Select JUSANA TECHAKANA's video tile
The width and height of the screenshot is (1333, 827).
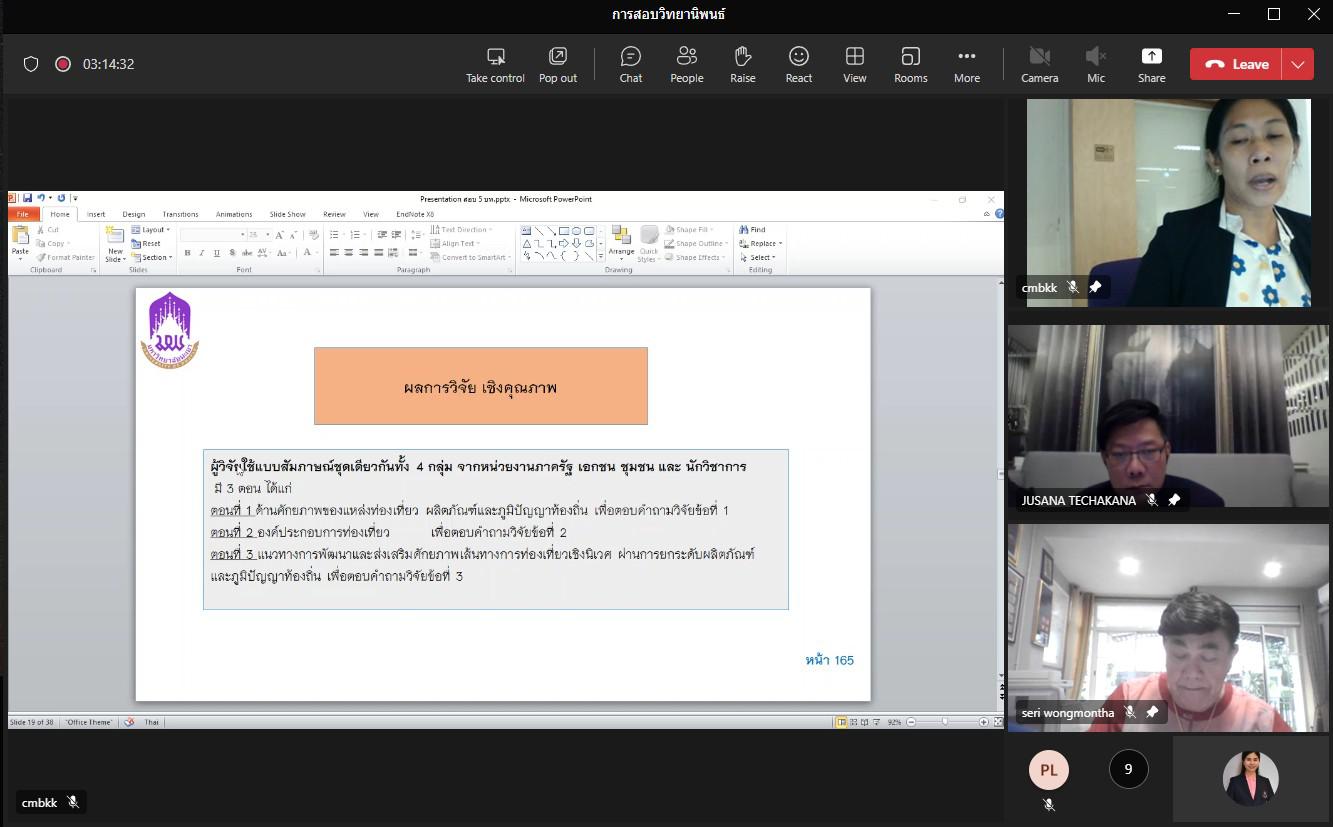(1169, 418)
